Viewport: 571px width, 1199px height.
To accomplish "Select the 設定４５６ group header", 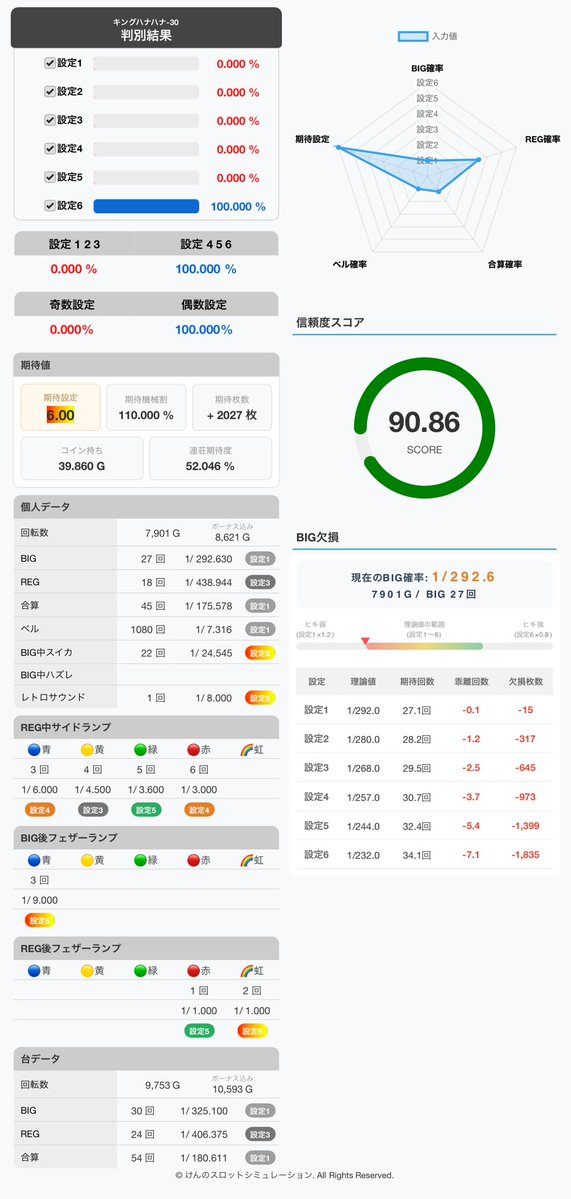I will click(206, 244).
